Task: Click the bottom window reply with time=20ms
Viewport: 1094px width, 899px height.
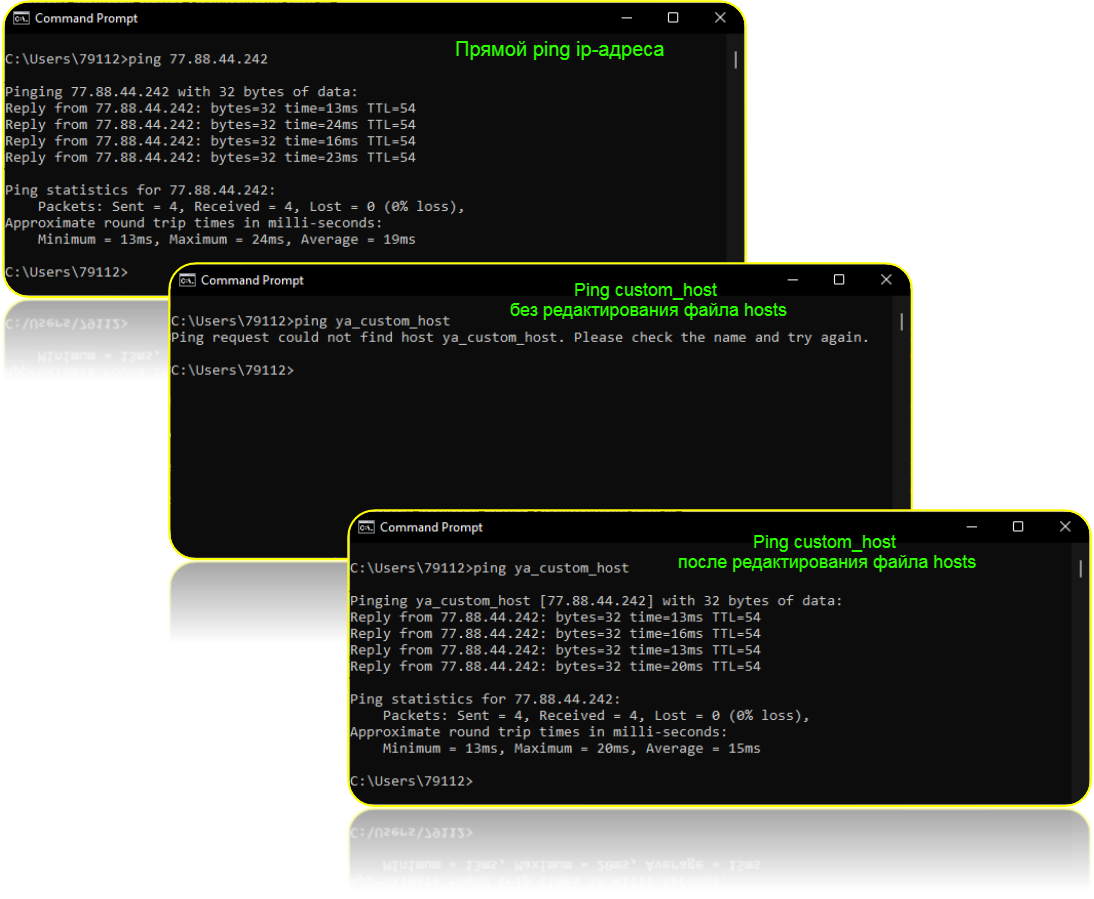Action: click(555, 667)
